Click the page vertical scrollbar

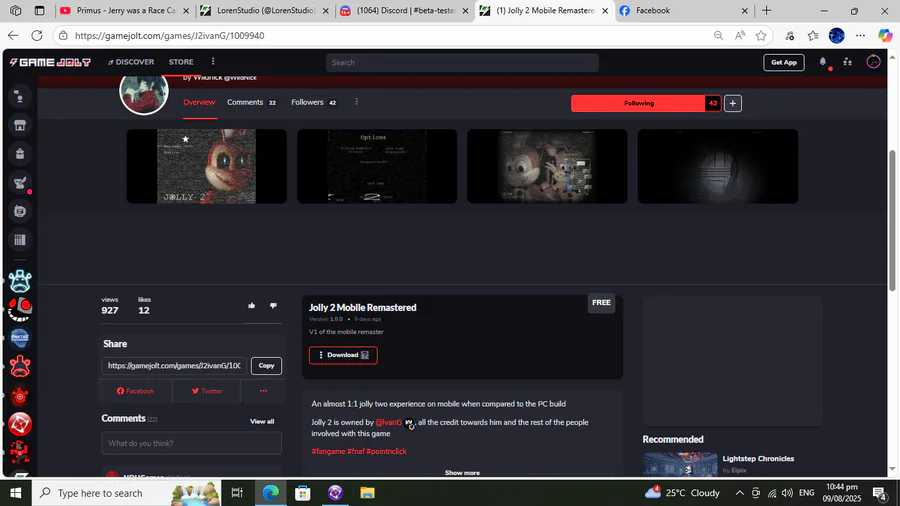click(892, 220)
